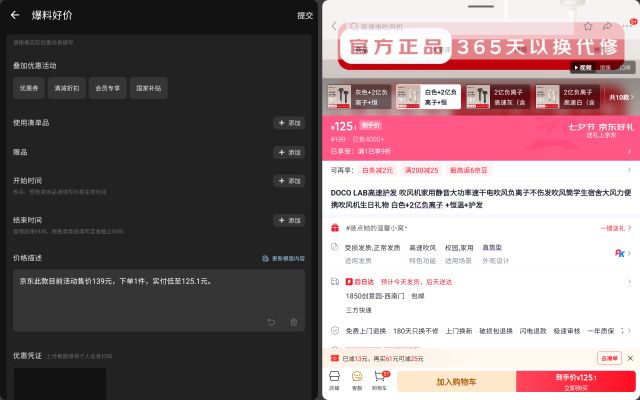
Task: Tap 到手价¥125.1 立即购买
Action: pos(576,382)
